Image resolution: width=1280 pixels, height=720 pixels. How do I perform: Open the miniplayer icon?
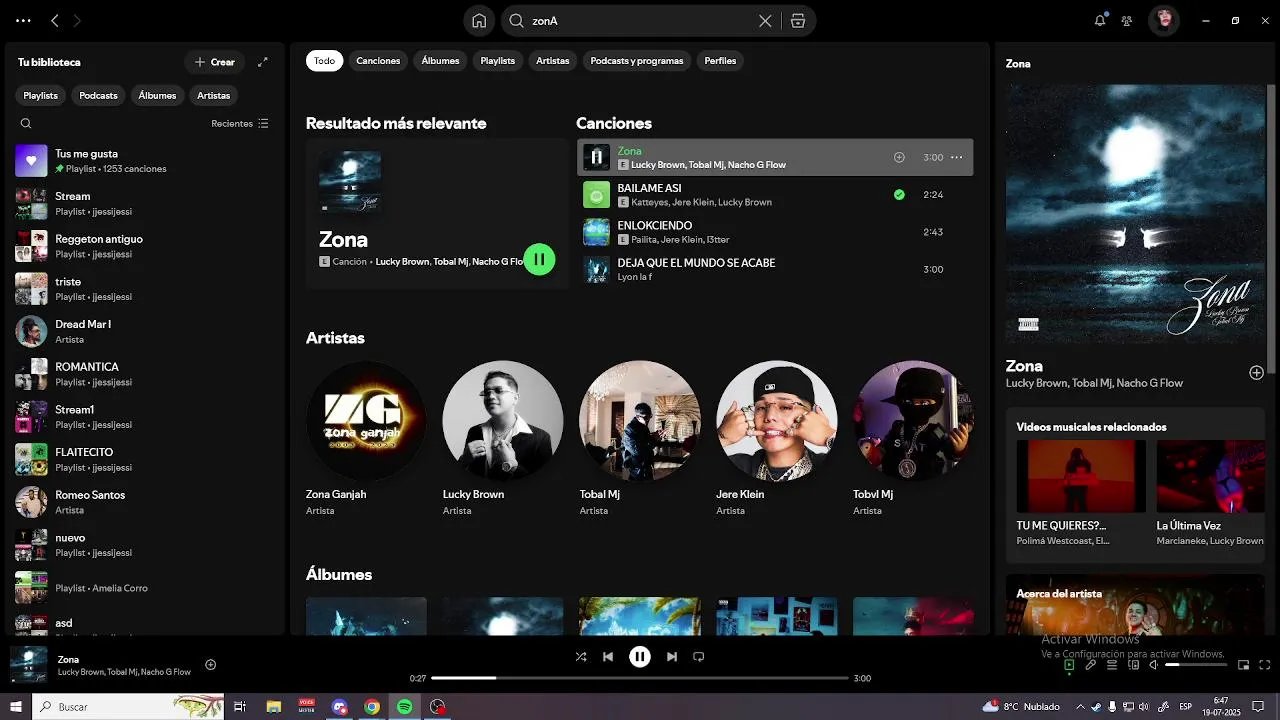click(1244, 665)
